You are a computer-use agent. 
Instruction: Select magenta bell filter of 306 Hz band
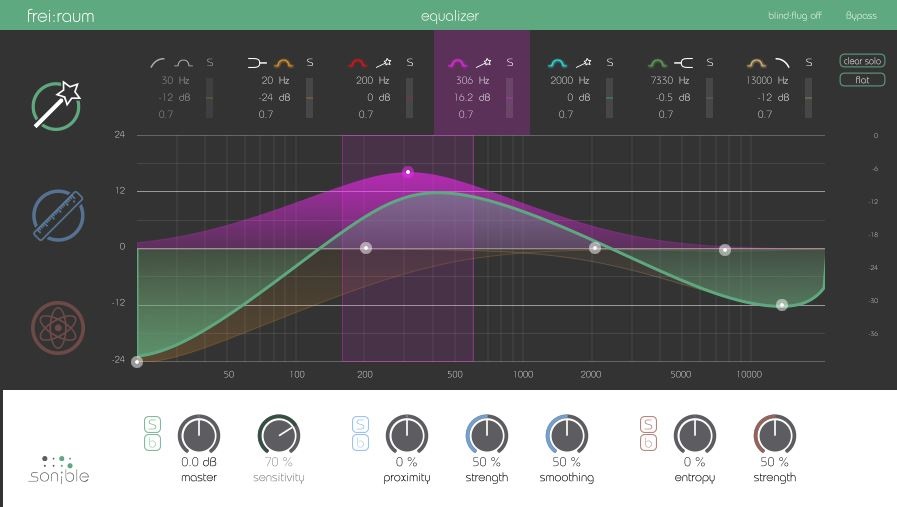pos(457,62)
